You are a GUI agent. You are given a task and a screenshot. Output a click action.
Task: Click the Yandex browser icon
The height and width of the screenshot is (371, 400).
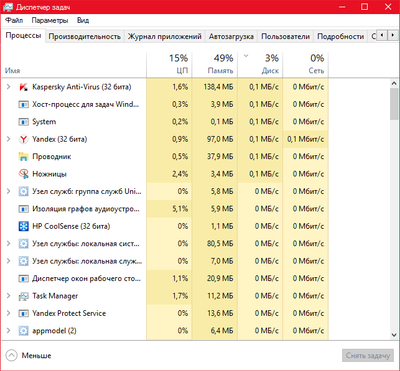23,139
